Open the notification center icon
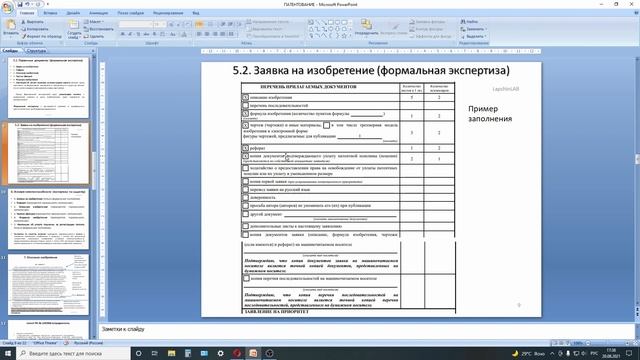Image resolution: width=640 pixels, height=360 pixels. [x=629, y=353]
